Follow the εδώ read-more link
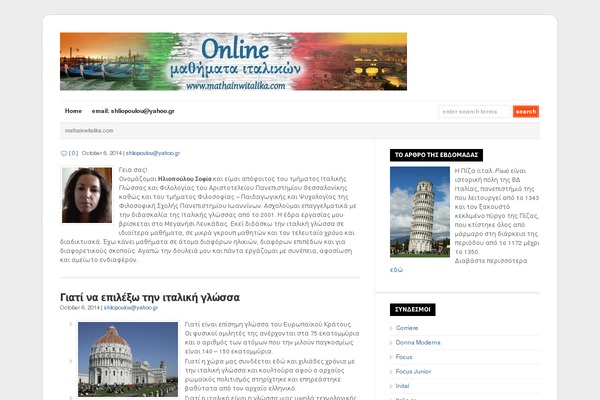Screen dimensions: 600x400 [x=396, y=270]
